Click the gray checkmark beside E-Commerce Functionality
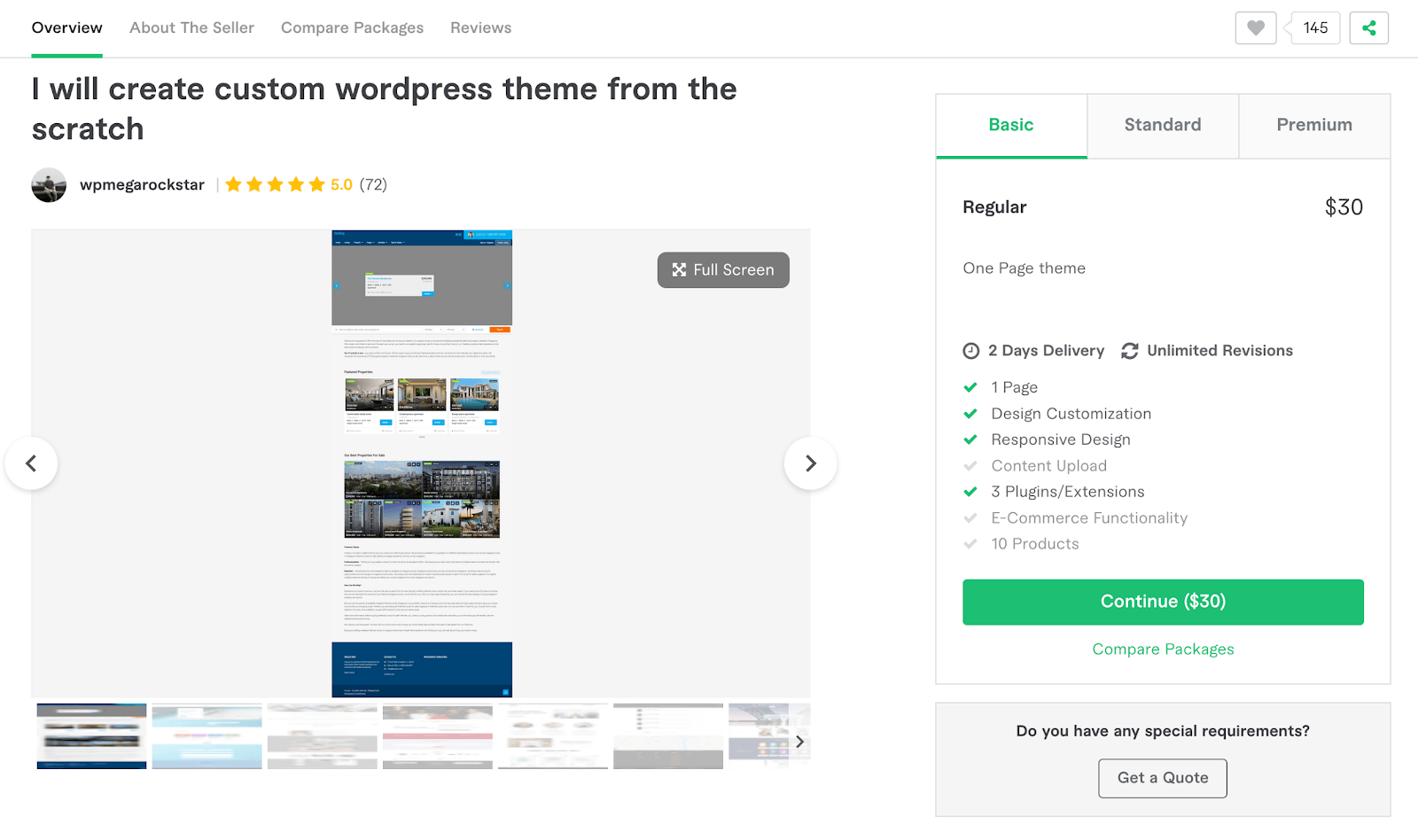 970,518
